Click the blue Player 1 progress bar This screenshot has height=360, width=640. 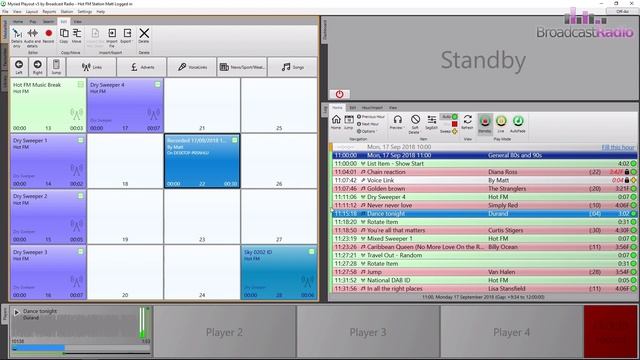pyautogui.click(x=39, y=348)
